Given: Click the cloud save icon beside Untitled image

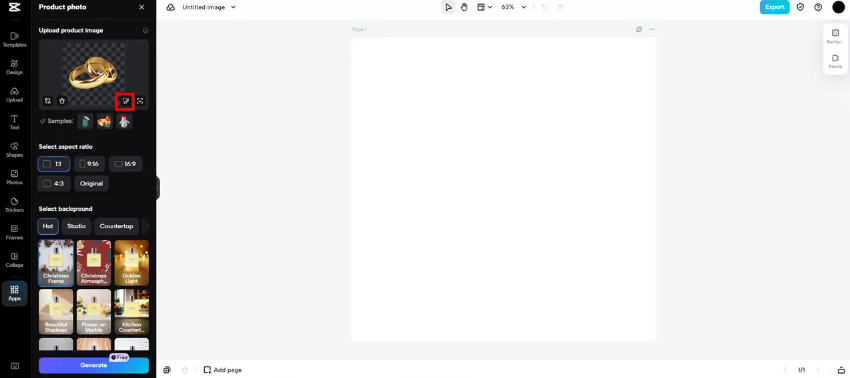Looking at the screenshot, I should (170, 8).
